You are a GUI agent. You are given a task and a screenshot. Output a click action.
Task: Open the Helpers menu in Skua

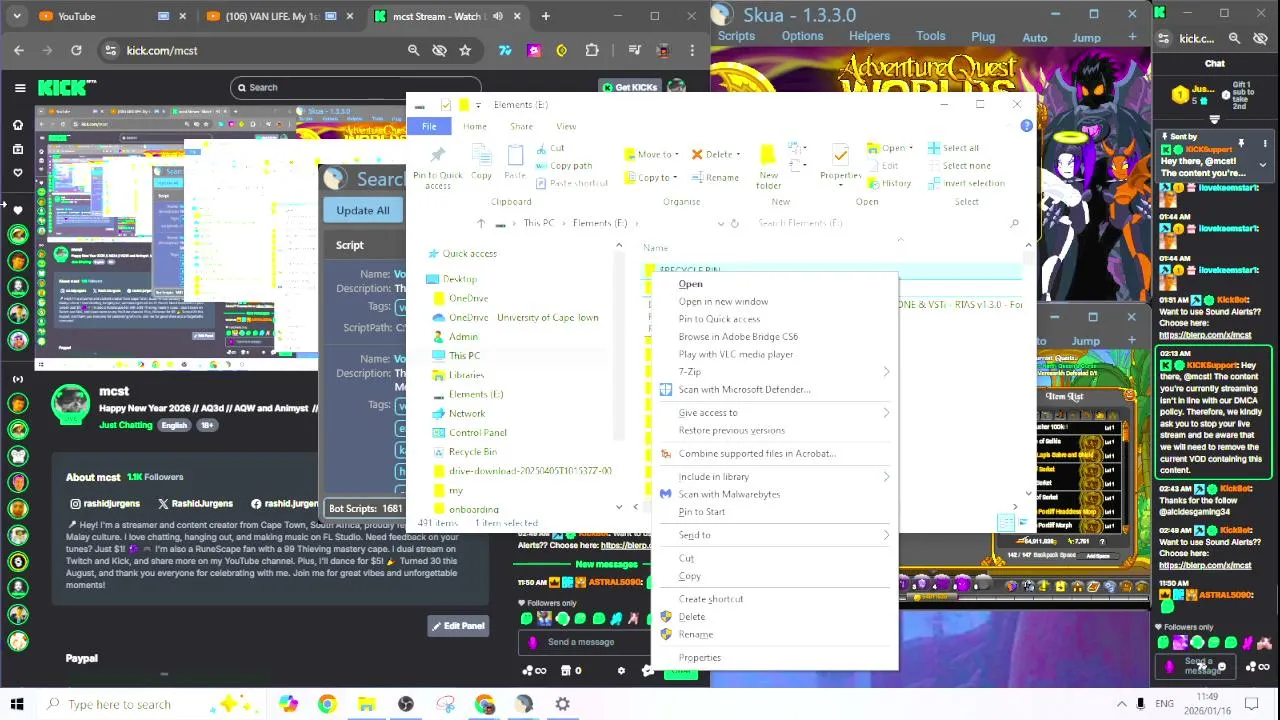tap(869, 36)
